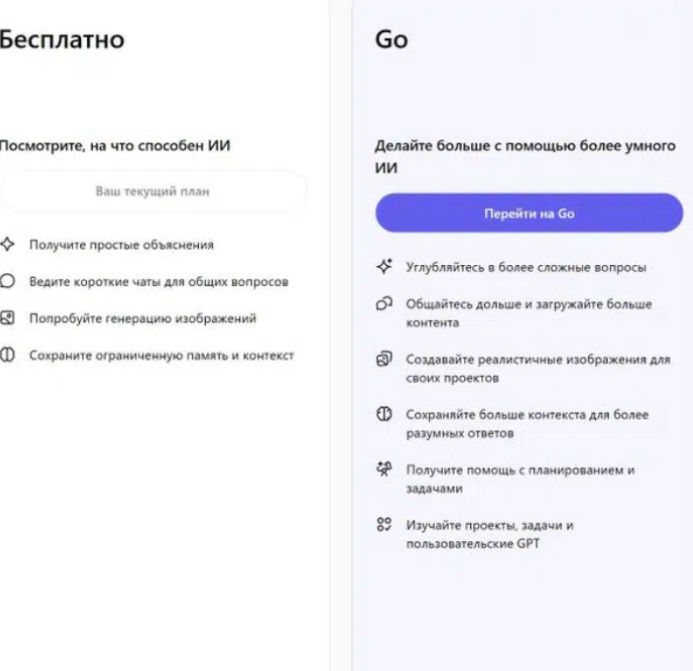Click the memory icon beside "Сохраните ограниченную память"
The width and height of the screenshot is (693, 671).
pyautogui.click(x=8, y=356)
